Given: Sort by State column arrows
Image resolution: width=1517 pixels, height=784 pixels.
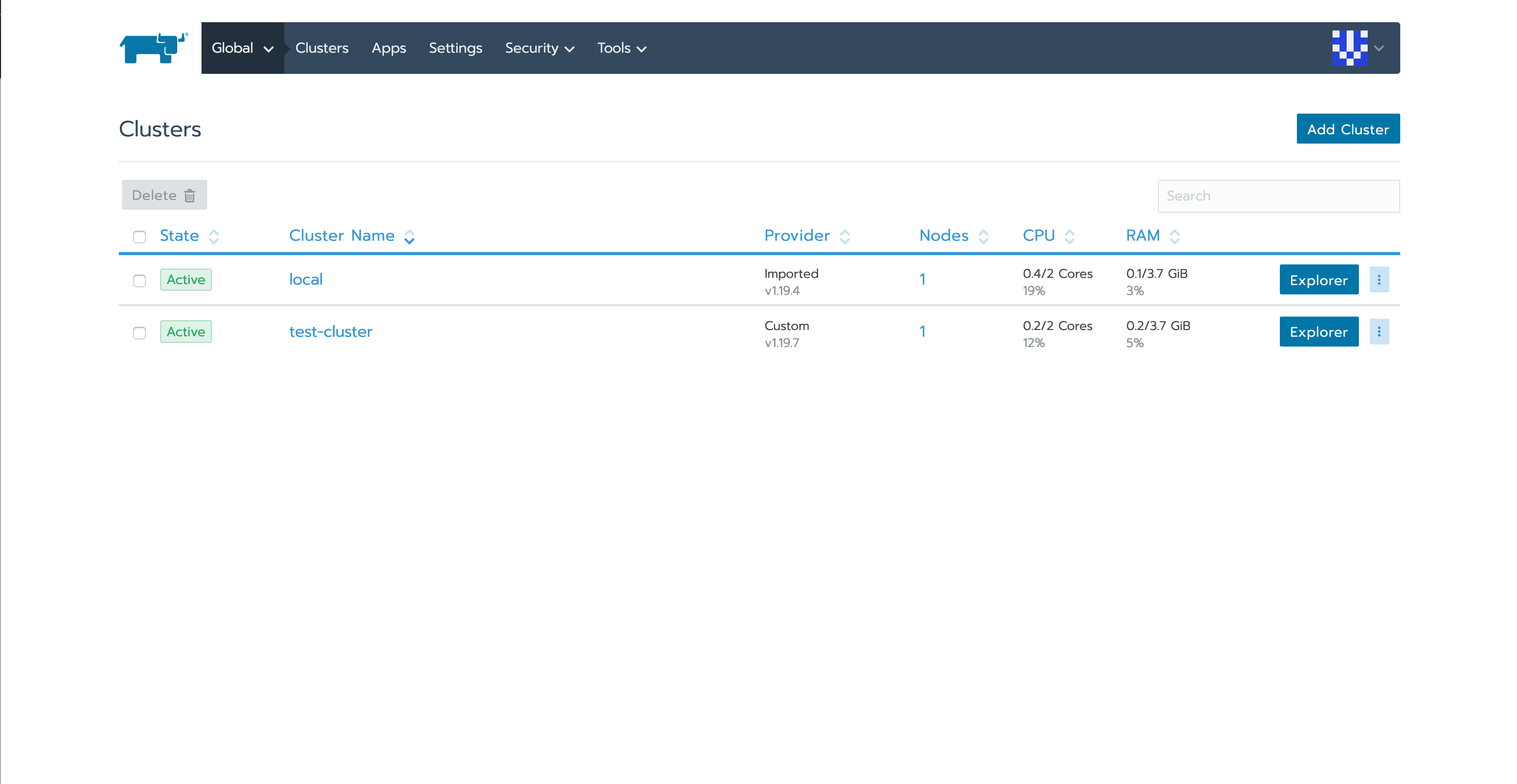Looking at the screenshot, I should pyautogui.click(x=214, y=237).
